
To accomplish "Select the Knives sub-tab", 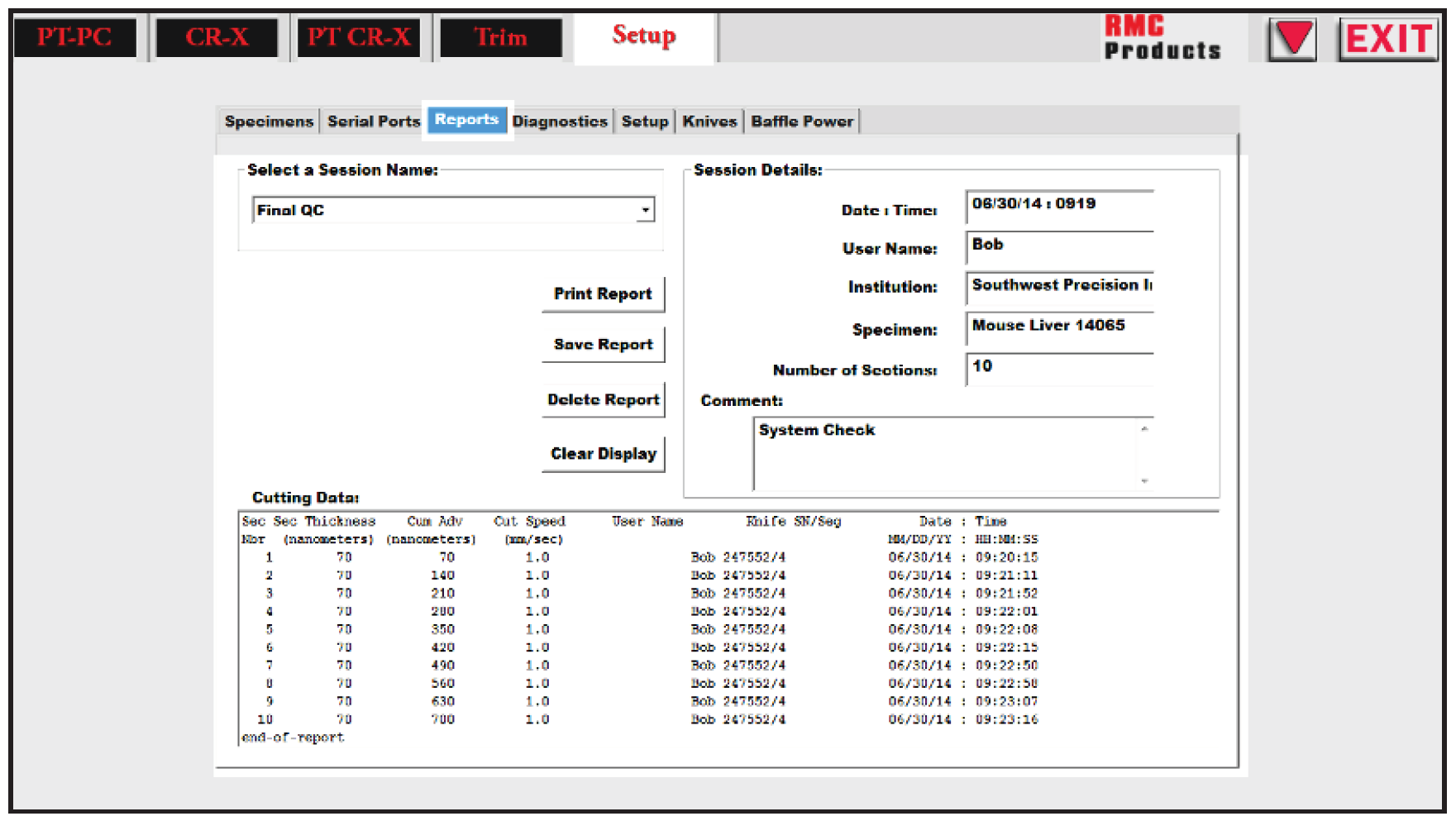I will tap(709, 122).
